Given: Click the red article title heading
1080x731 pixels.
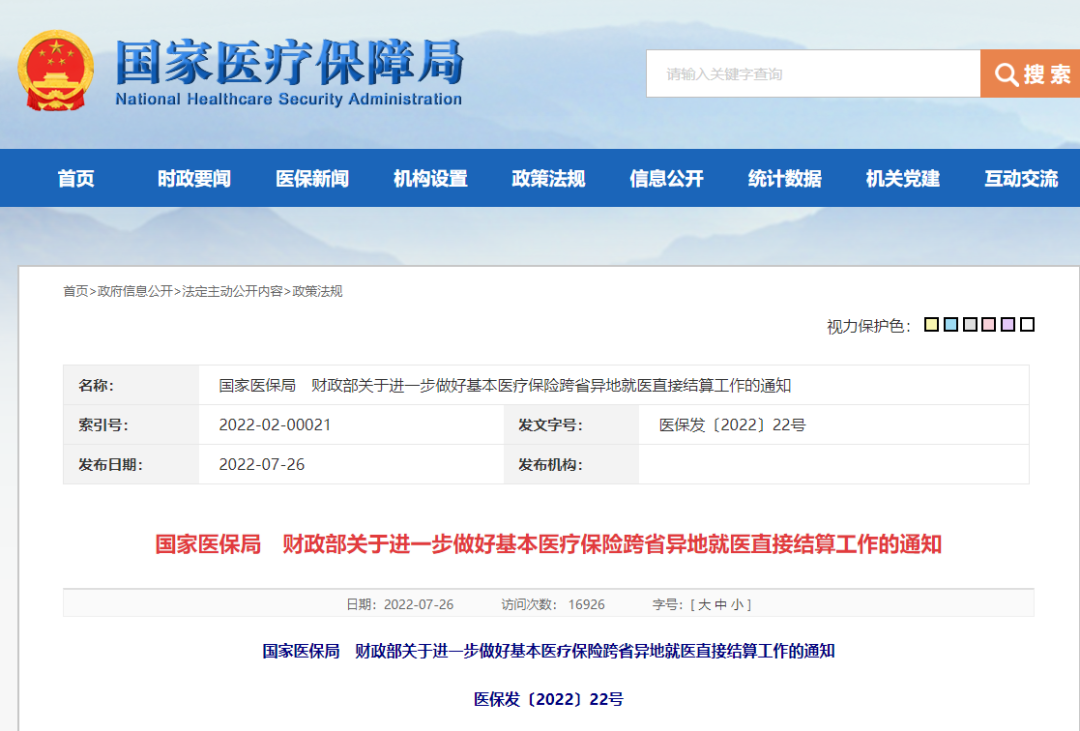Looking at the screenshot, I should pos(548,544).
